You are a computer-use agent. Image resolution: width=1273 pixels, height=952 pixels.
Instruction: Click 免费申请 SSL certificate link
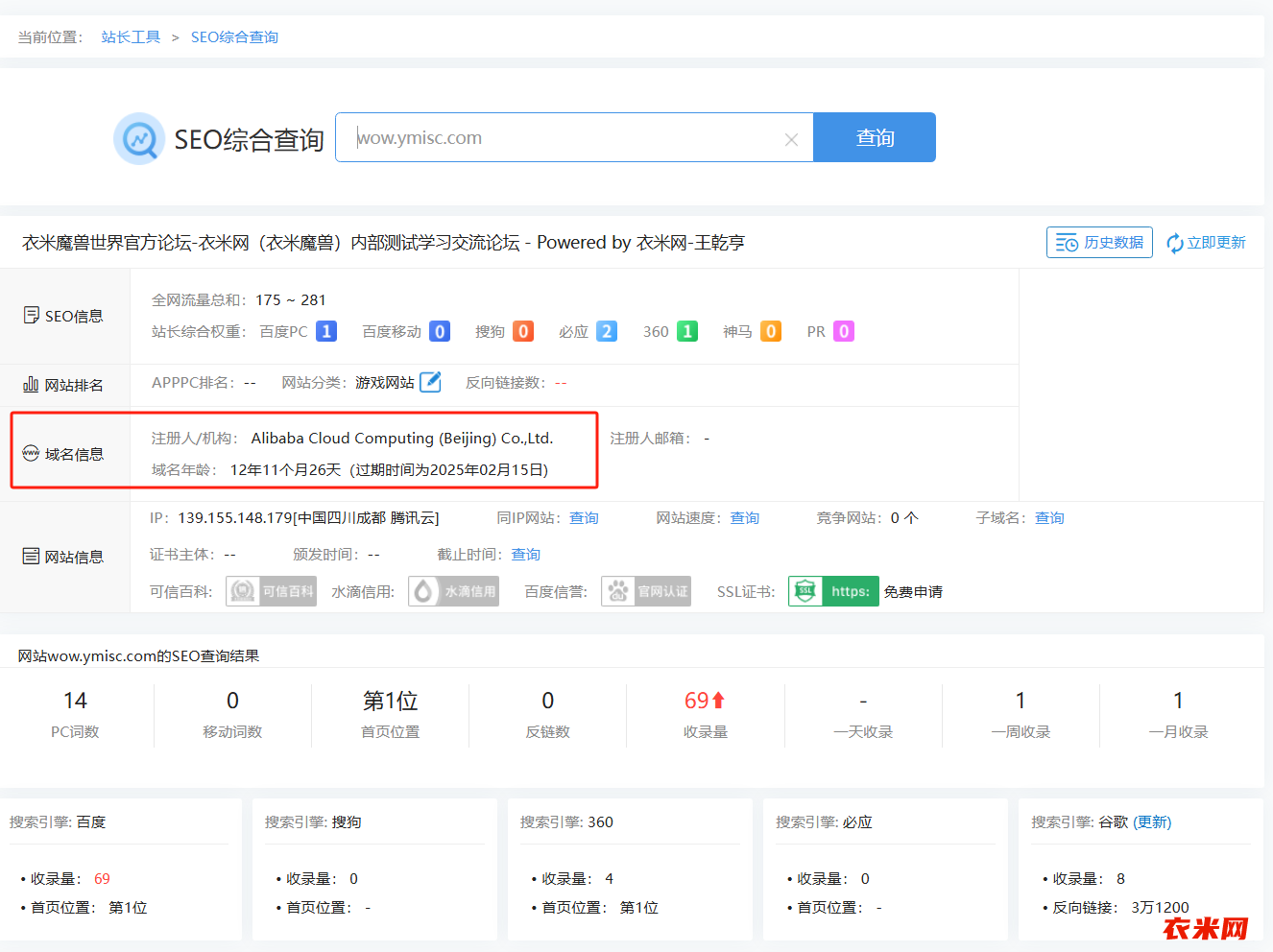913,592
